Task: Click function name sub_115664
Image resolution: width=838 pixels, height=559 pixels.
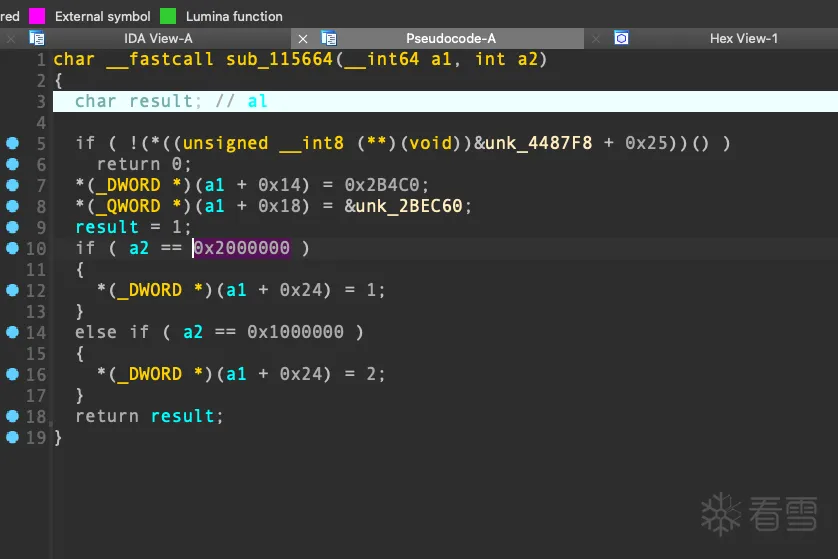Action: click(280, 59)
